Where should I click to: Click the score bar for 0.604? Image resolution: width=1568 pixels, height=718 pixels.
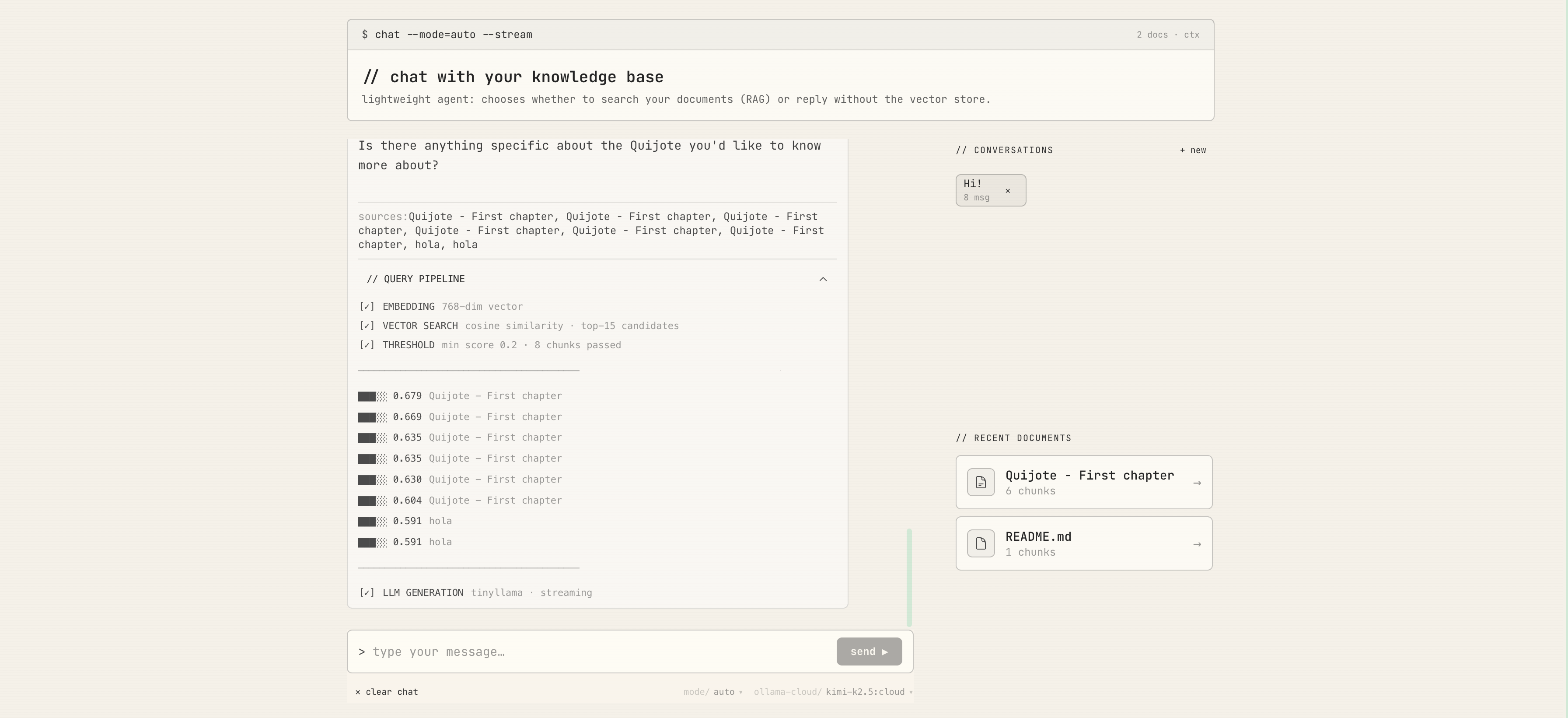click(373, 501)
